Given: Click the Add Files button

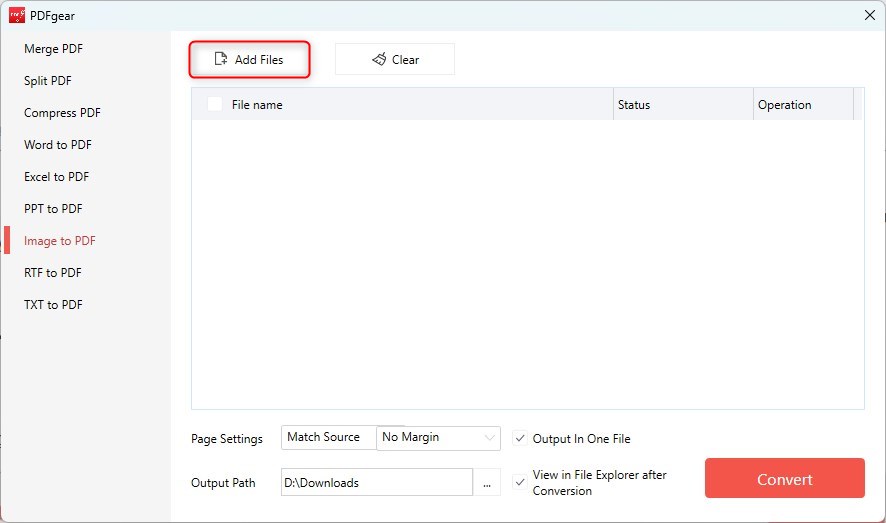Looking at the screenshot, I should [x=249, y=59].
